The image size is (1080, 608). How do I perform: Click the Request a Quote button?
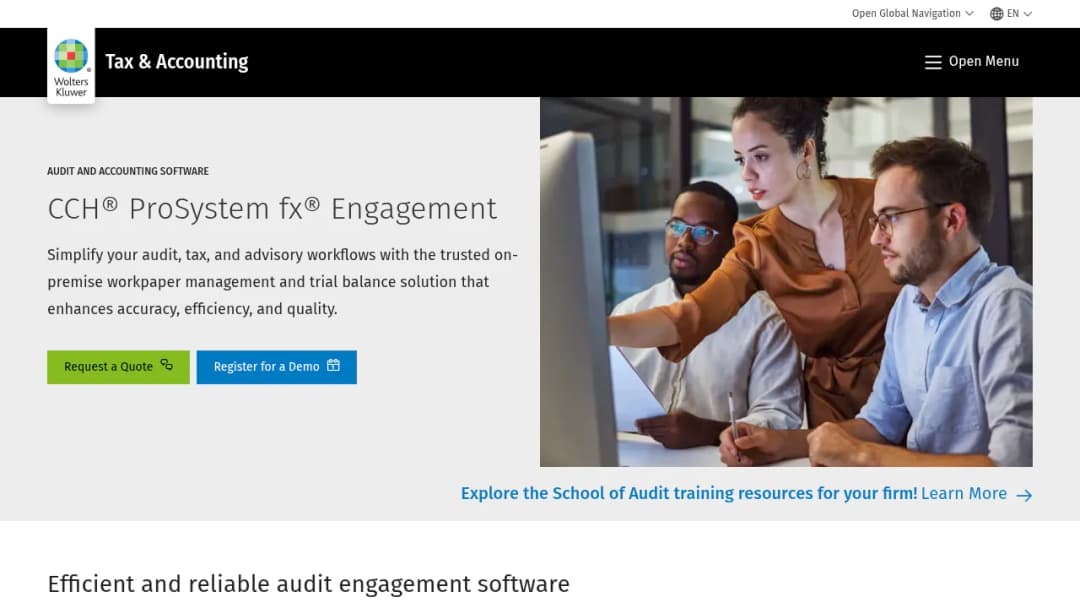tap(118, 367)
